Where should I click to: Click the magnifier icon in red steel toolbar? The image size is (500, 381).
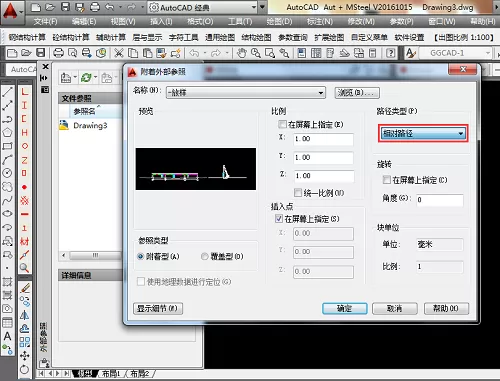tap(25, 268)
